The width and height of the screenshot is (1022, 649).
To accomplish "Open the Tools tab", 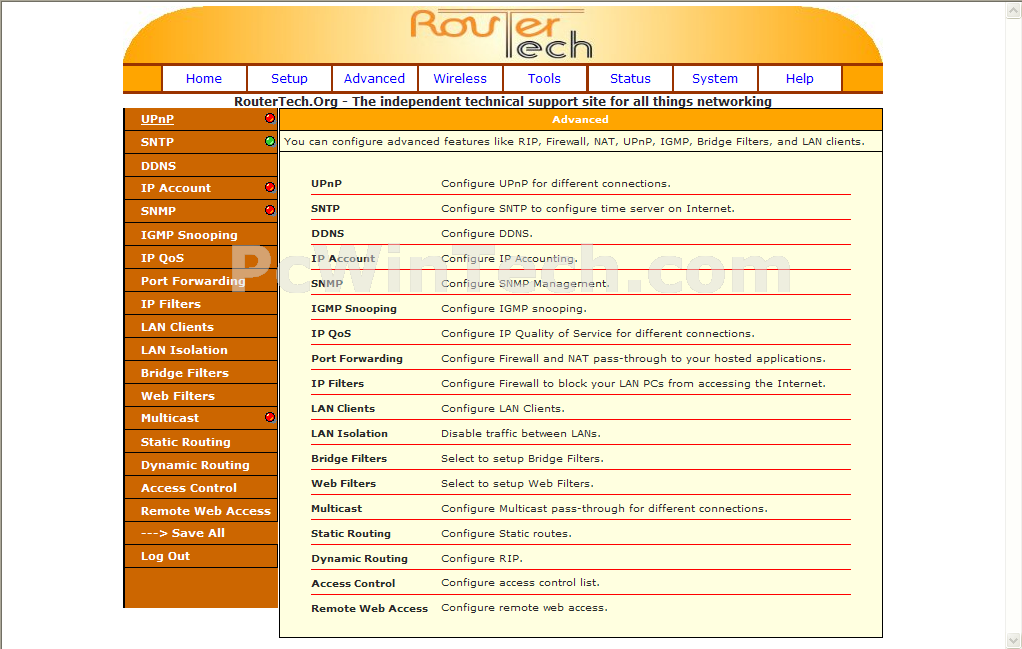I will click(x=544, y=79).
